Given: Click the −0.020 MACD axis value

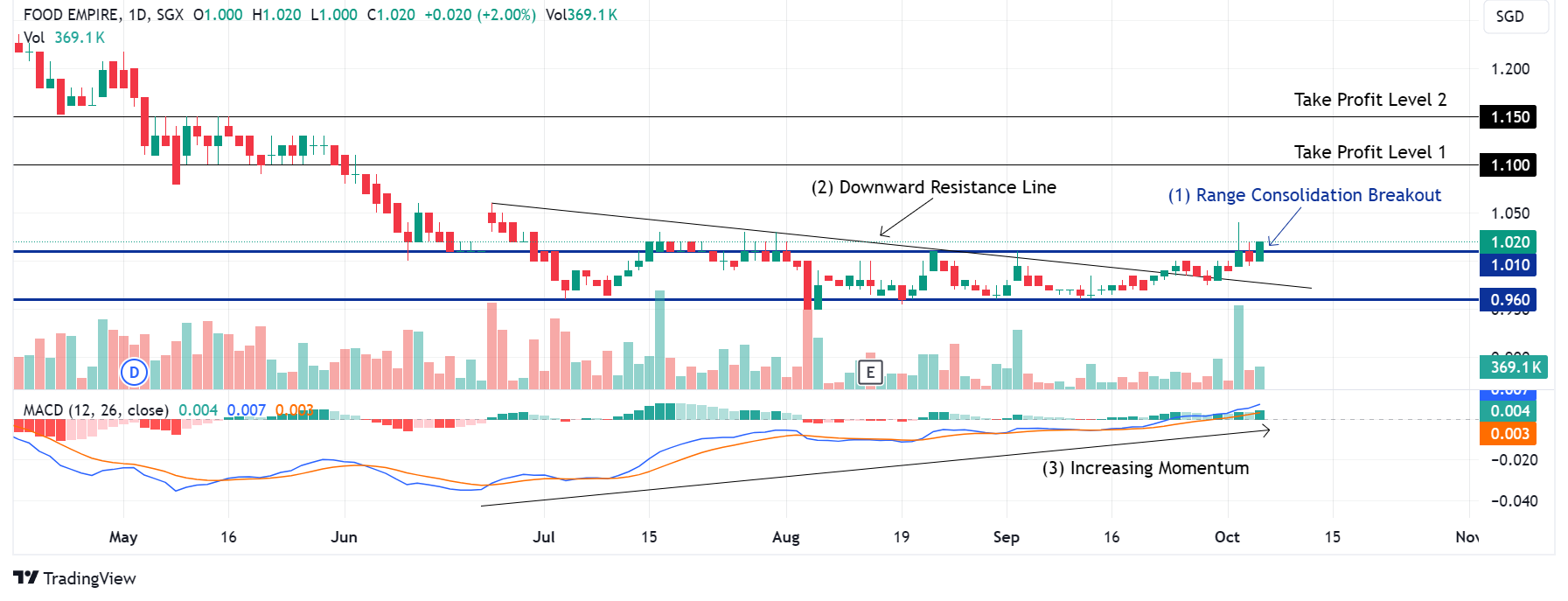Looking at the screenshot, I should coord(1514,460).
